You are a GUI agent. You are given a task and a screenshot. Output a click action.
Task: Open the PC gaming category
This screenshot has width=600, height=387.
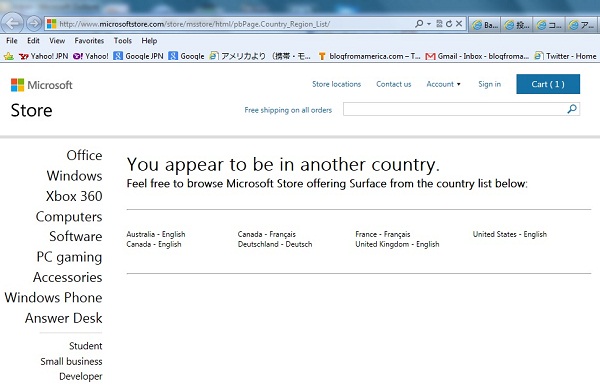pos(69,257)
